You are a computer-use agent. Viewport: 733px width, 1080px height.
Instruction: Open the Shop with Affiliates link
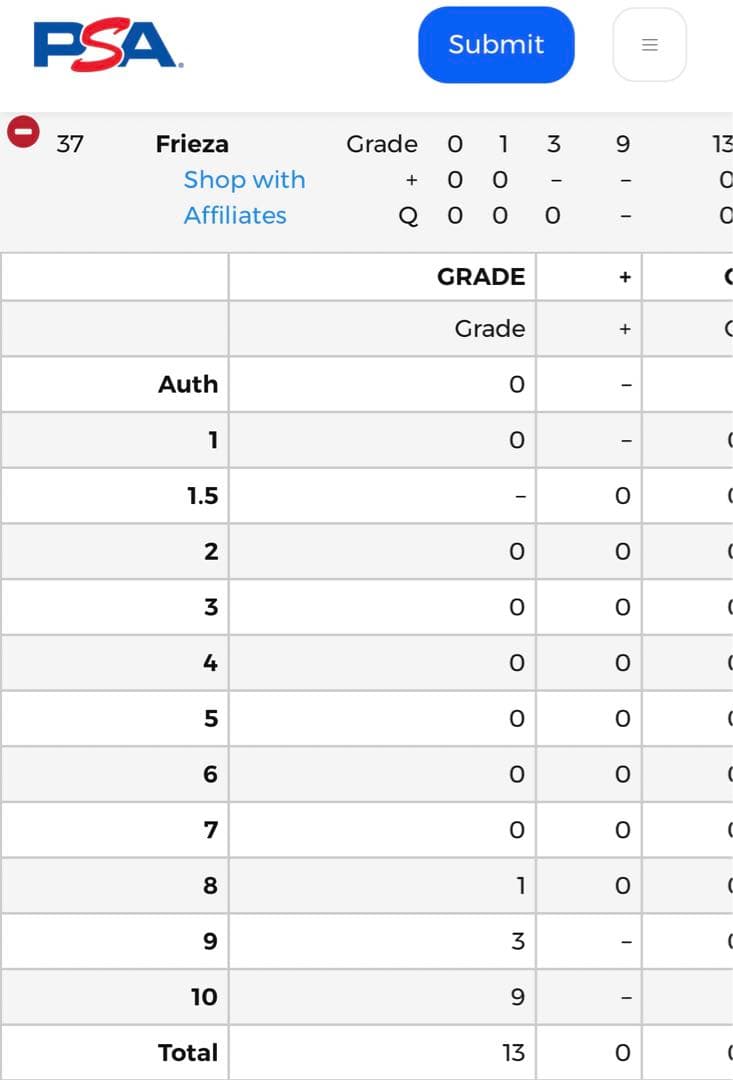click(244, 197)
